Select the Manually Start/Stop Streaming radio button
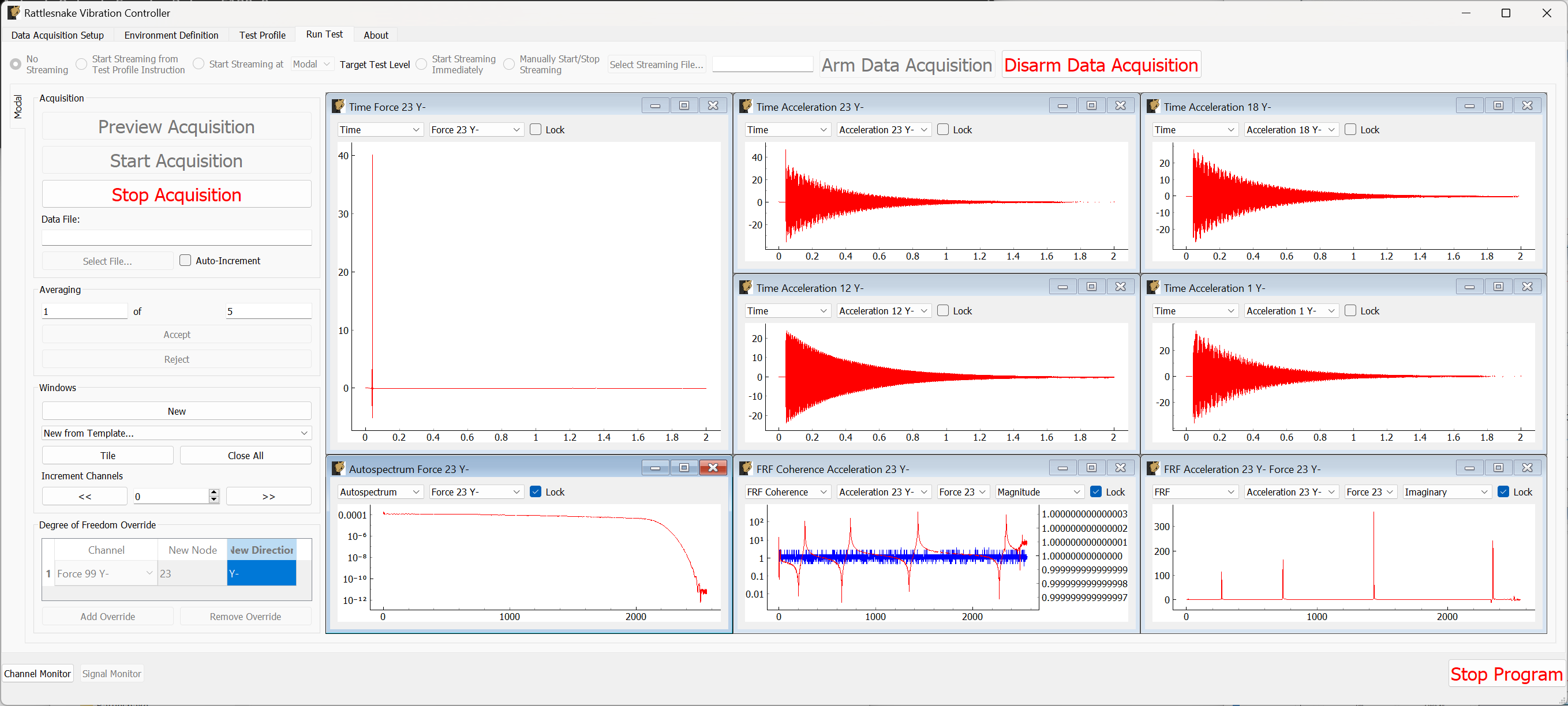1568x706 pixels. coord(509,63)
